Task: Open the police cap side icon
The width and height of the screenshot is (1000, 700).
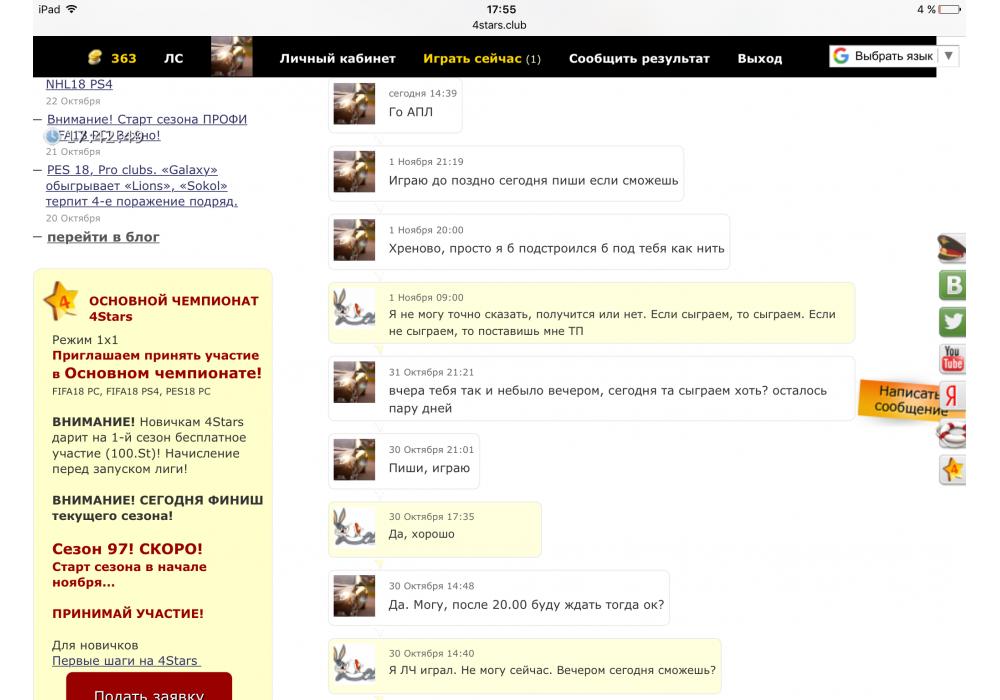Action: point(951,249)
